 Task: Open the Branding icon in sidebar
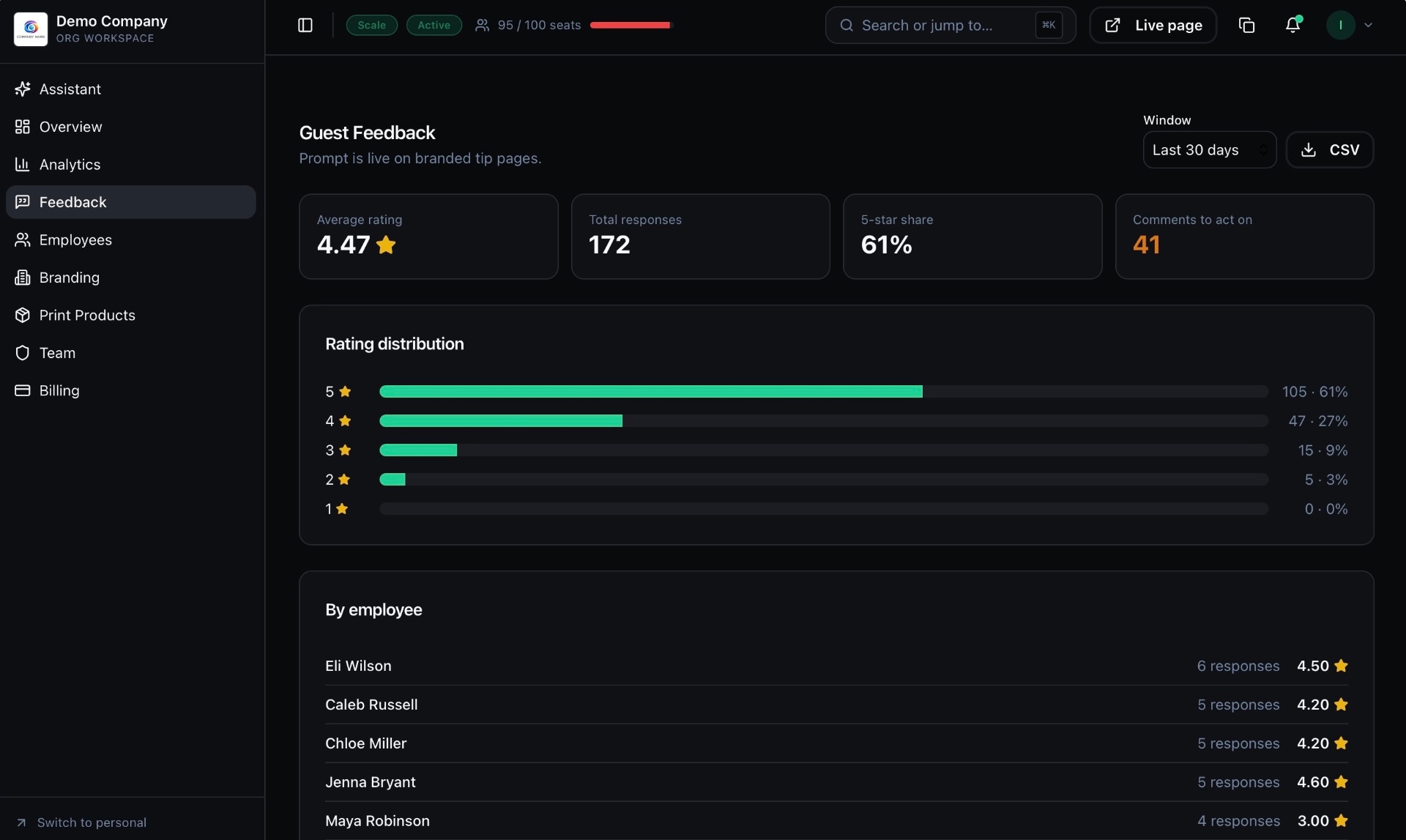pyautogui.click(x=23, y=278)
